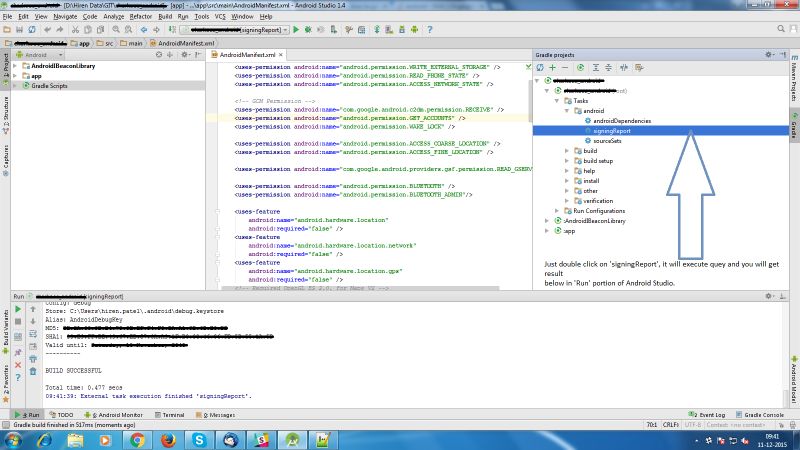Viewport: 800px width, 450px height.
Task: Open the Build Variants side tab
Action: tap(6, 332)
